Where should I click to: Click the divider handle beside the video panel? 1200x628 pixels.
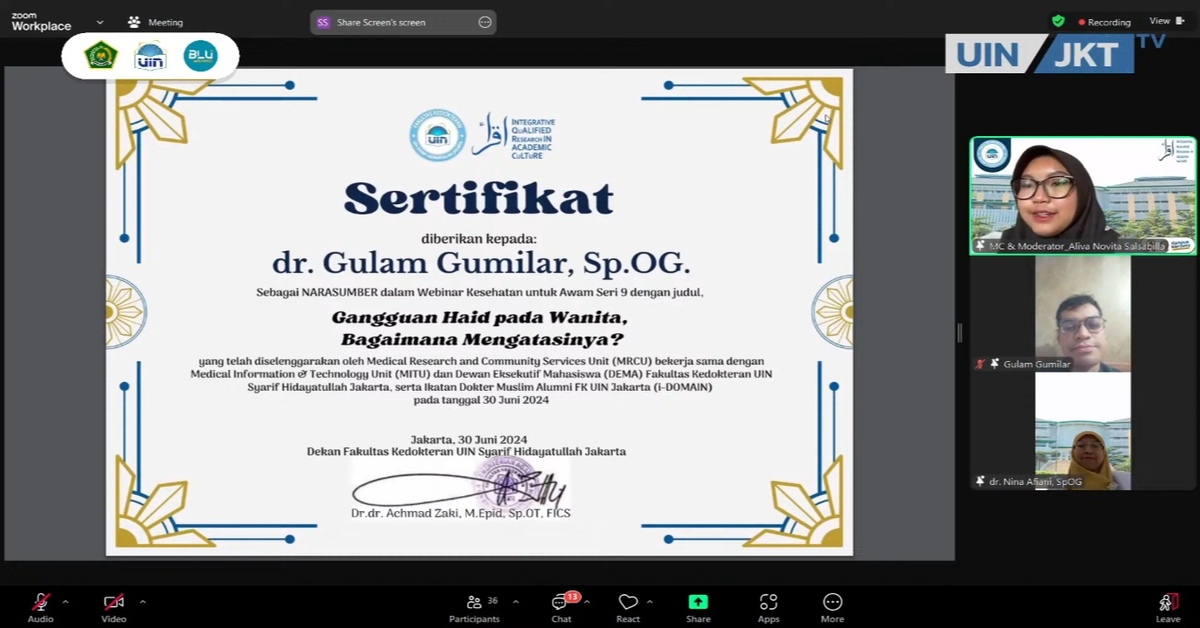(x=959, y=332)
